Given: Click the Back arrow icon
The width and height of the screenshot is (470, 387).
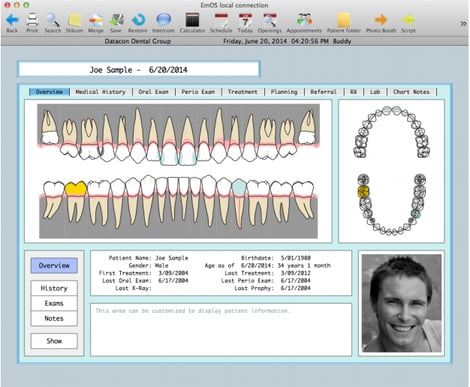Looking at the screenshot, I should tap(12, 20).
